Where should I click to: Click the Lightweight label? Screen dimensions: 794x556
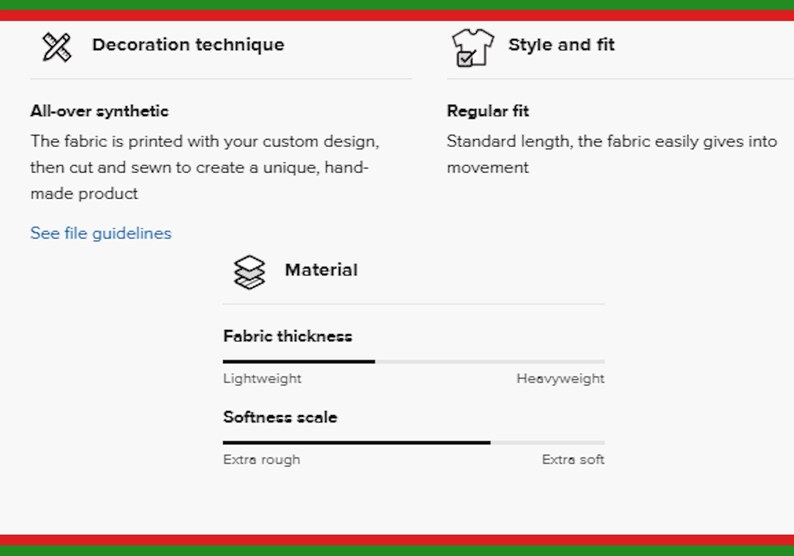[x=262, y=379]
